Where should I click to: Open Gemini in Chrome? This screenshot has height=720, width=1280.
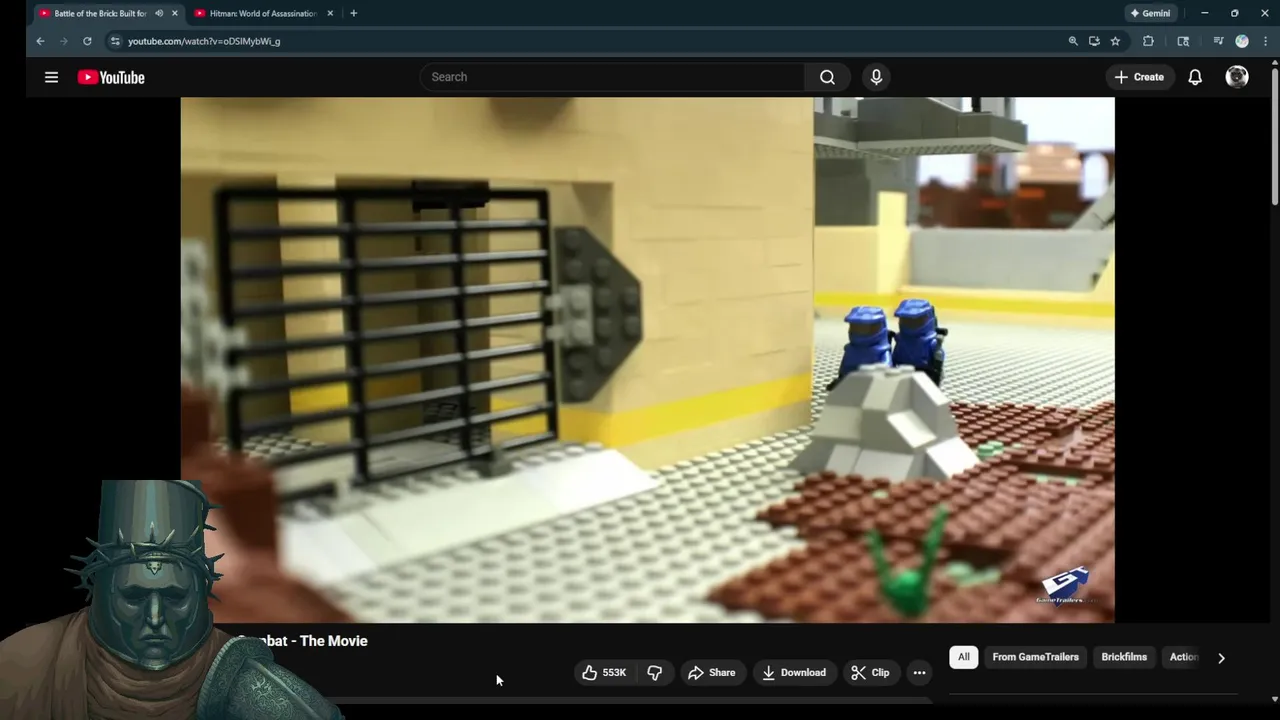[x=1150, y=13]
